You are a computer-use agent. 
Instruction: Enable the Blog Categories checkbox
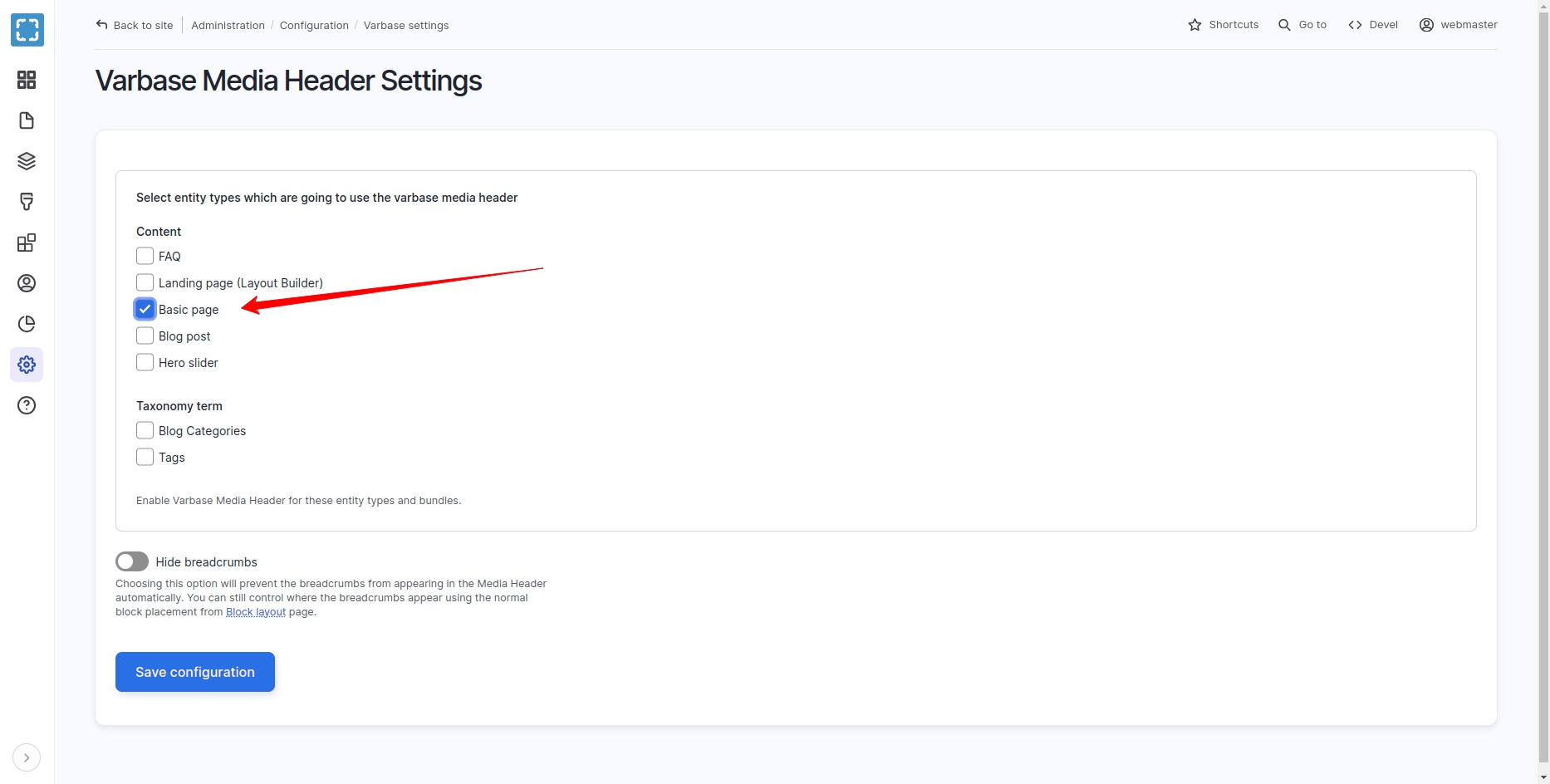(145, 430)
